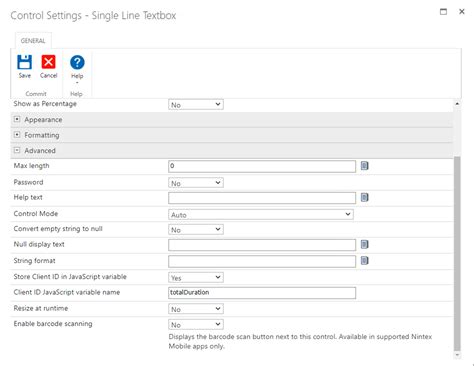Expand the Appearance section
This screenshot has width=474, height=366.
point(17,119)
